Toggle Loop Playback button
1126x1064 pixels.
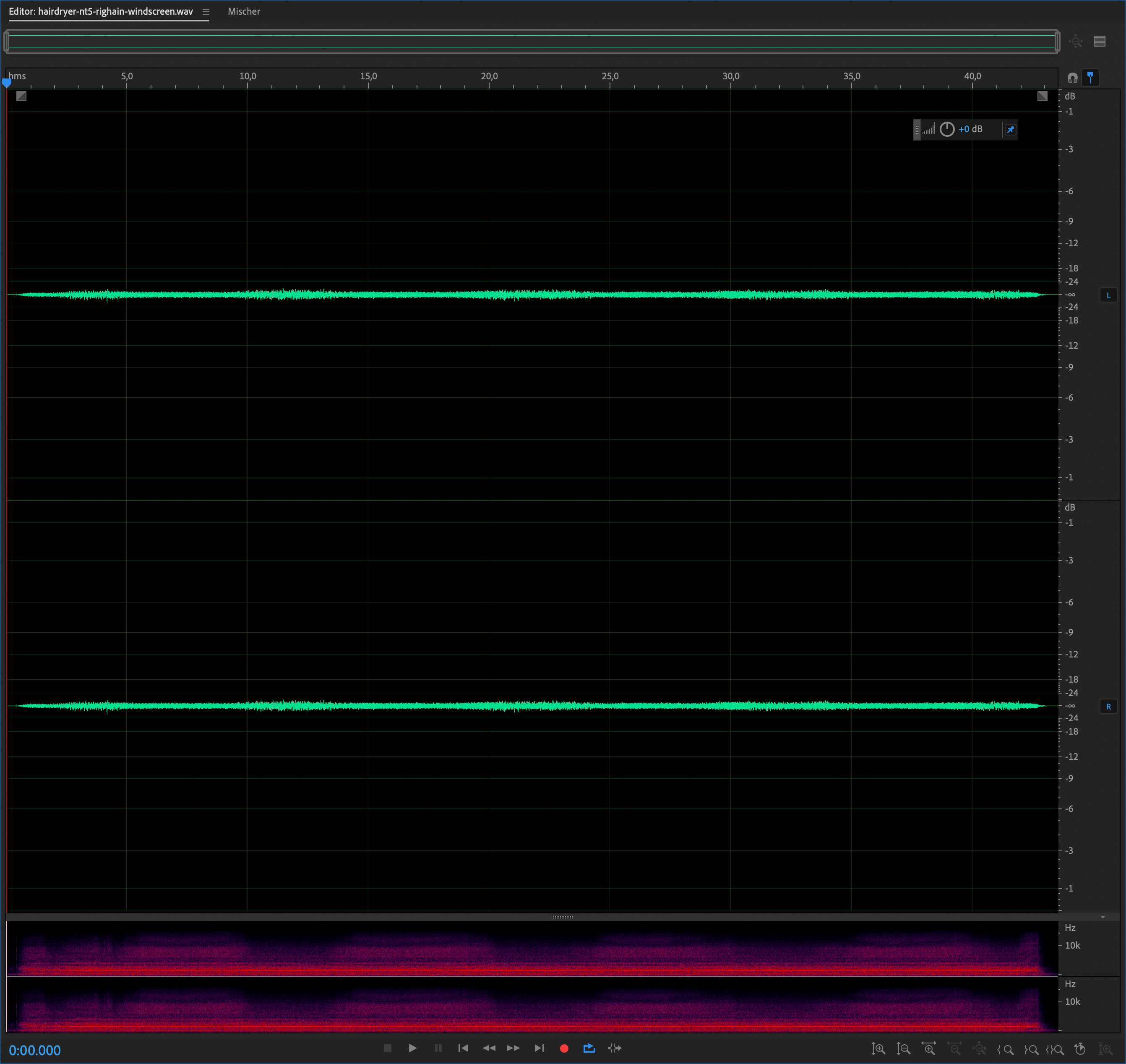pyautogui.click(x=589, y=1048)
